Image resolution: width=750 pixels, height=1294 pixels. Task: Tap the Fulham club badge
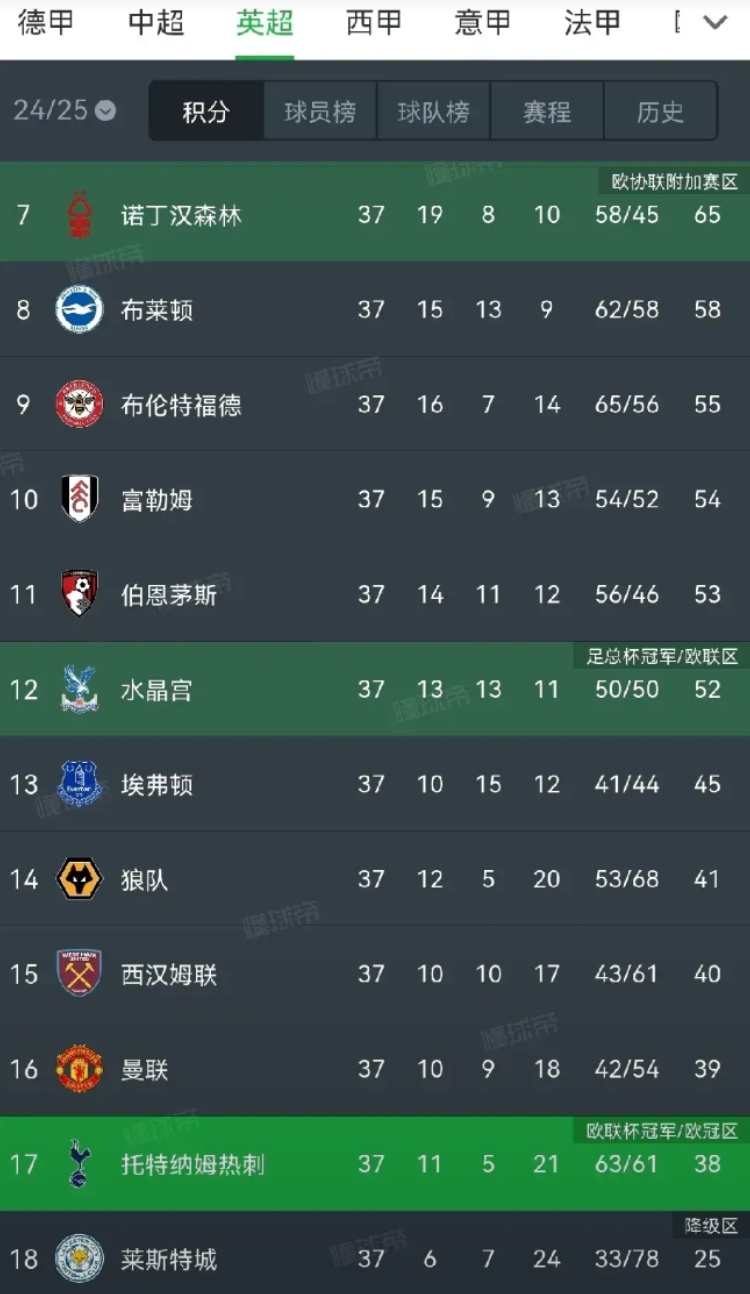79,499
